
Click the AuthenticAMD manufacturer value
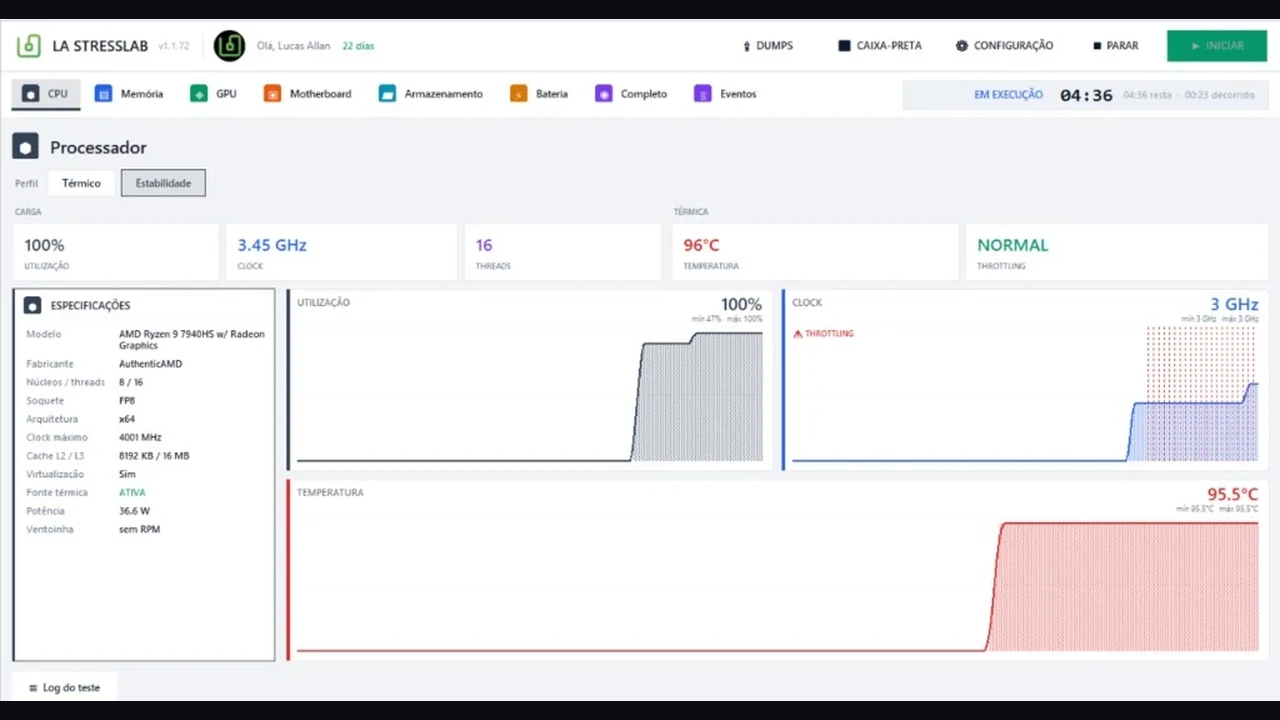pyautogui.click(x=151, y=364)
